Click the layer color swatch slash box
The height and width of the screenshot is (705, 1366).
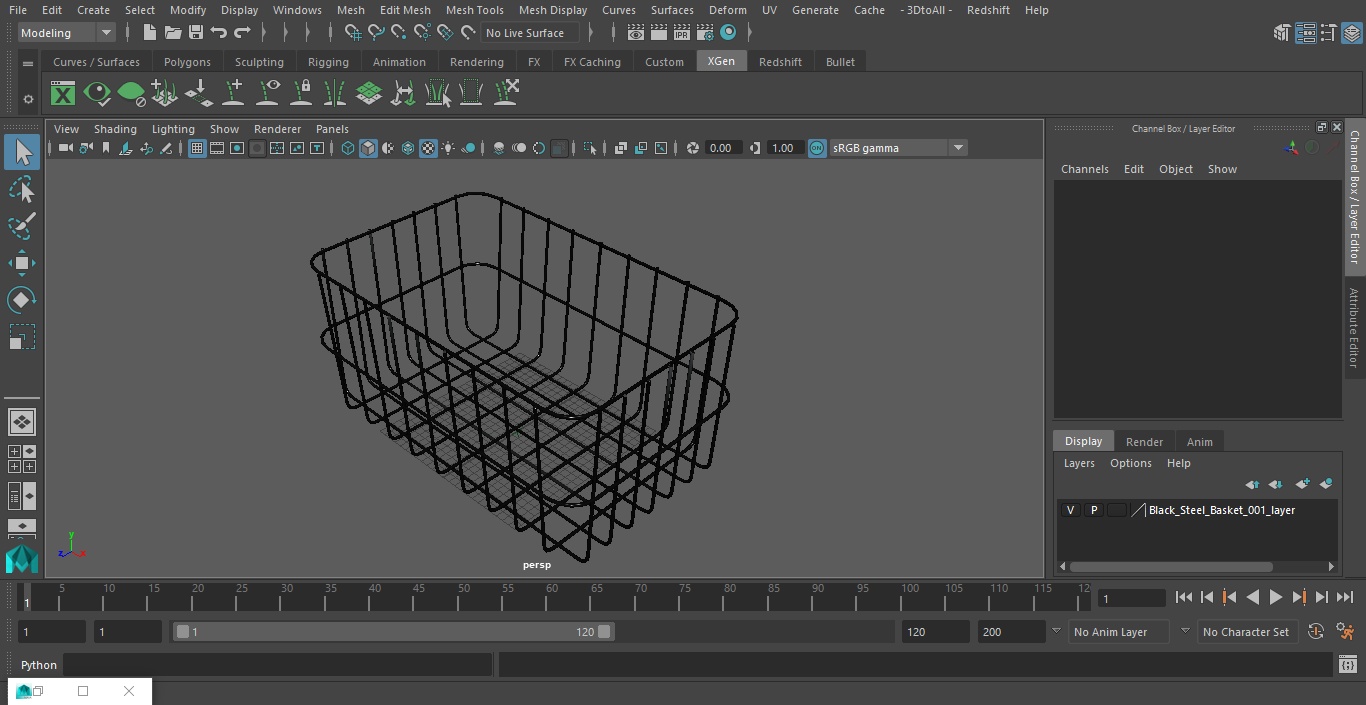[x=1138, y=510]
